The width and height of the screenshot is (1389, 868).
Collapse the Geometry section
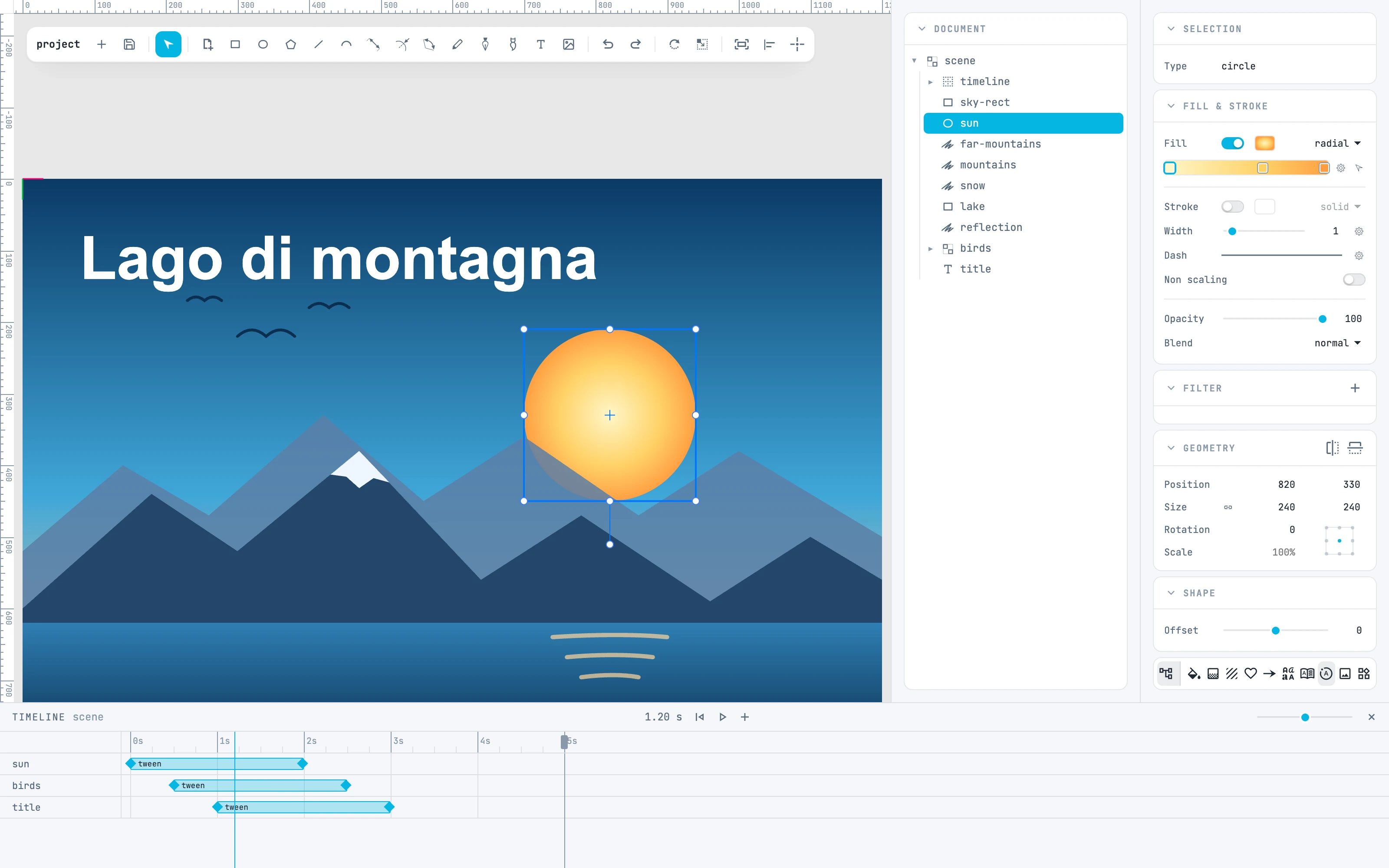coord(1171,448)
